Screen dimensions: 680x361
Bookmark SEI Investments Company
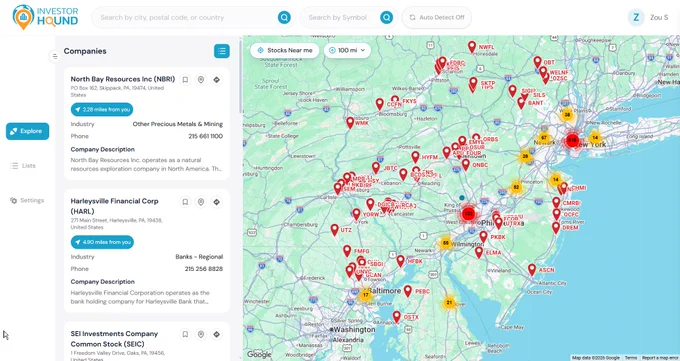185,334
